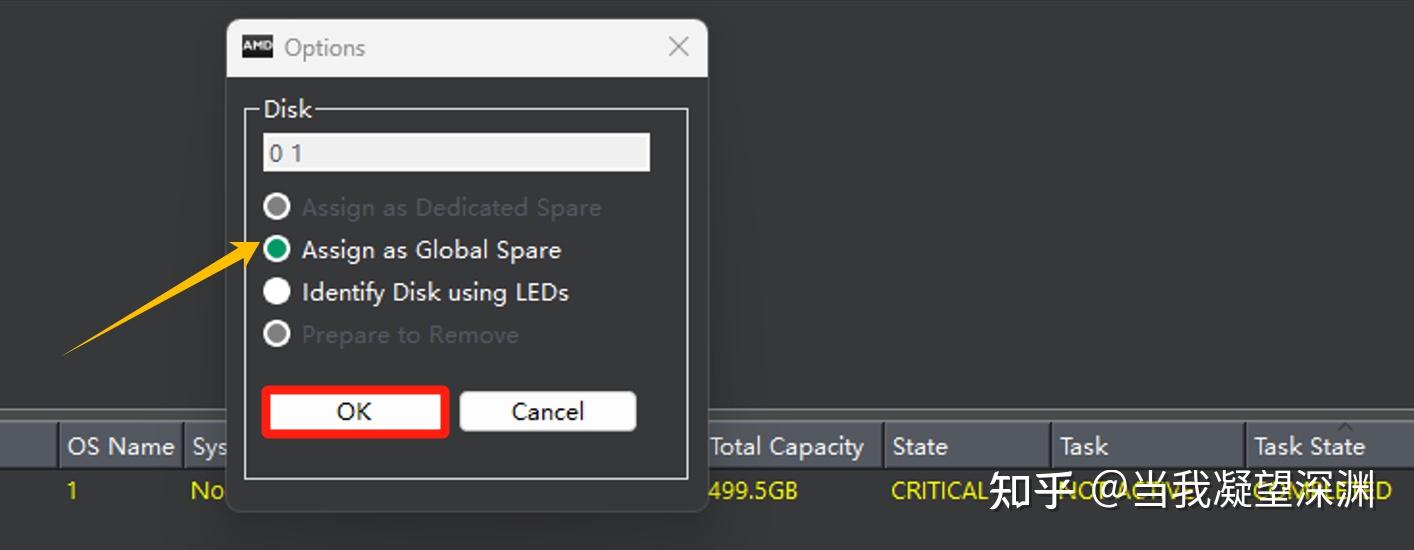Image resolution: width=1414 pixels, height=550 pixels.
Task: Confirm with the OK button
Action: click(354, 412)
